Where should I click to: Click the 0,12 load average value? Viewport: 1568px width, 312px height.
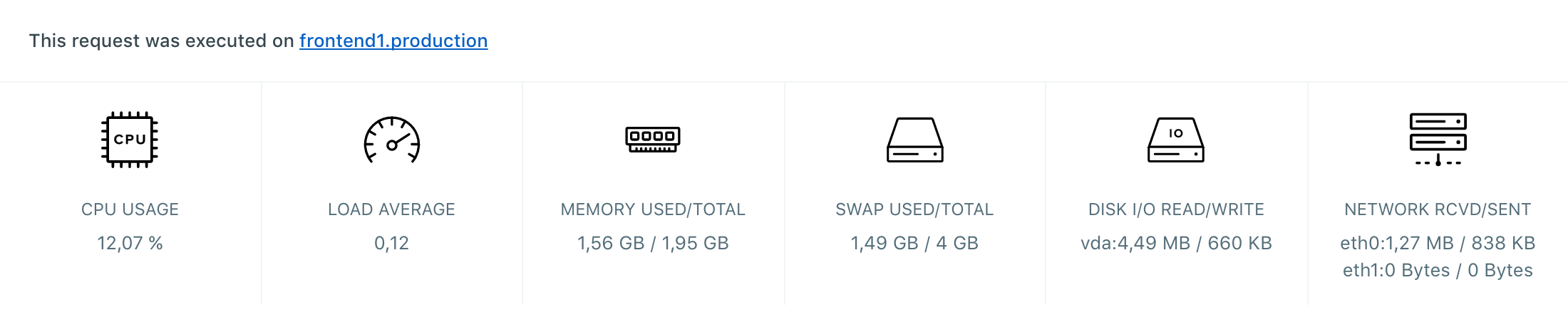coord(391,244)
